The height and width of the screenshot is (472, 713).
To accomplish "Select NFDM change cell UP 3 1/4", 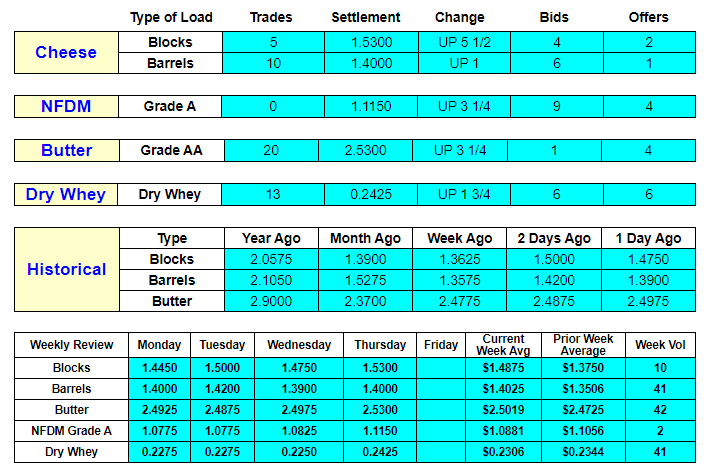I will [464, 106].
